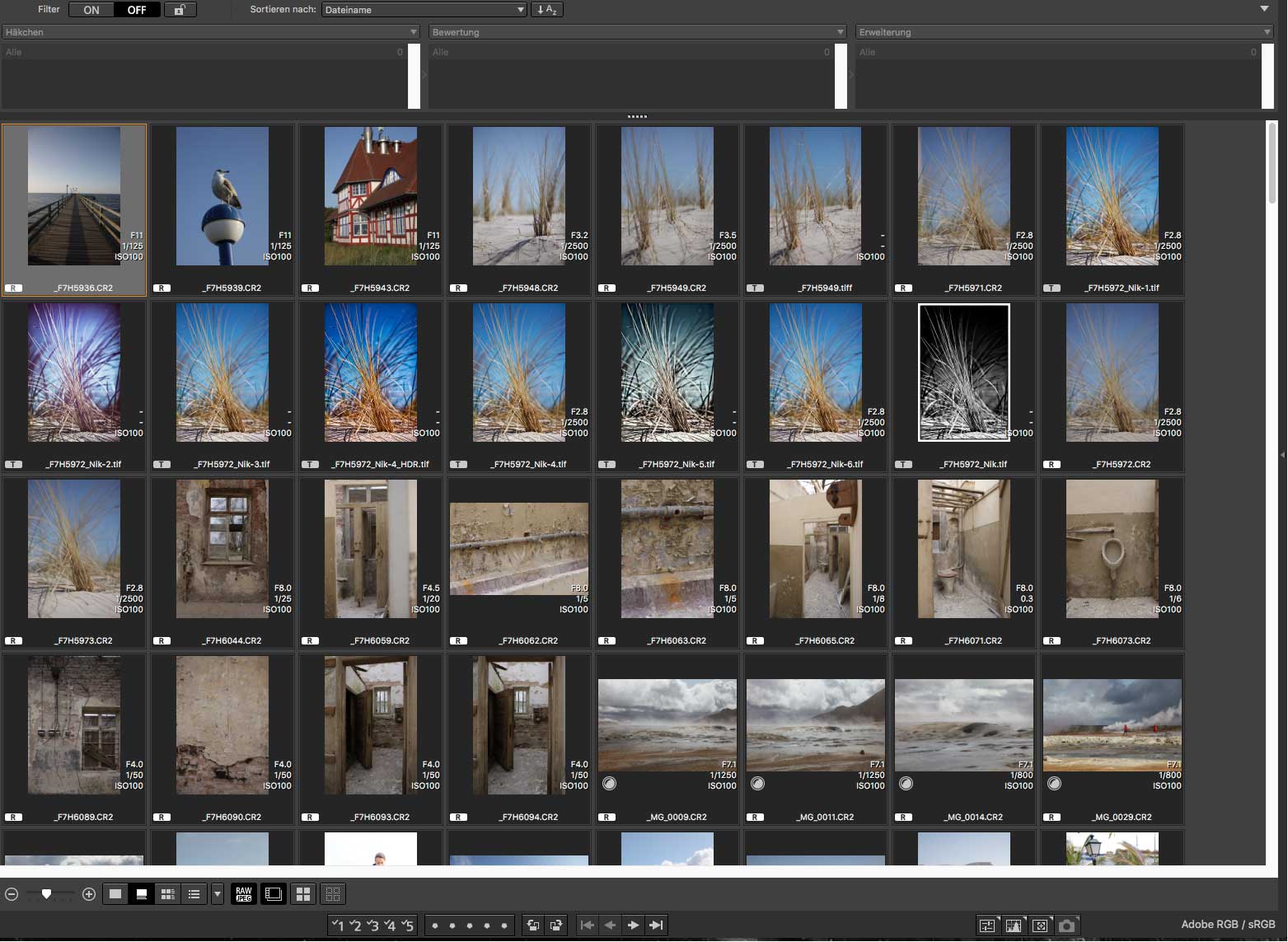Click the circular recipe badge on _MG_0014.CR2
Screen dimensions: 1288x942
coord(906,784)
